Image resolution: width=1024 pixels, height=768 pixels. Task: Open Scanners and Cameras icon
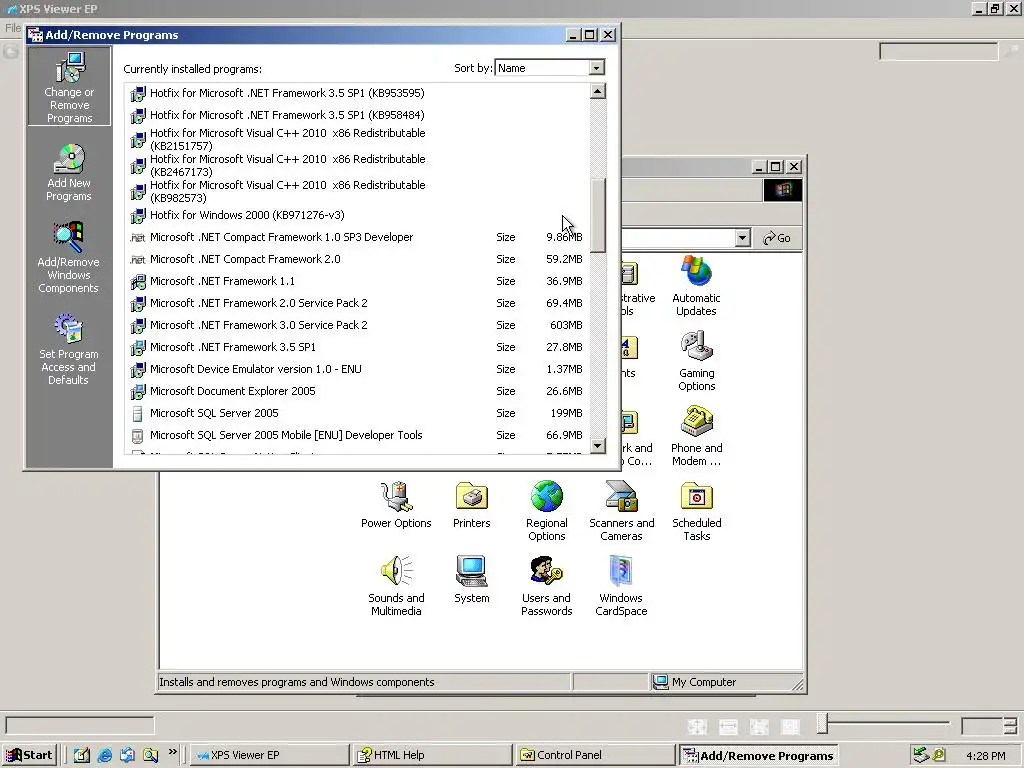[621, 511]
